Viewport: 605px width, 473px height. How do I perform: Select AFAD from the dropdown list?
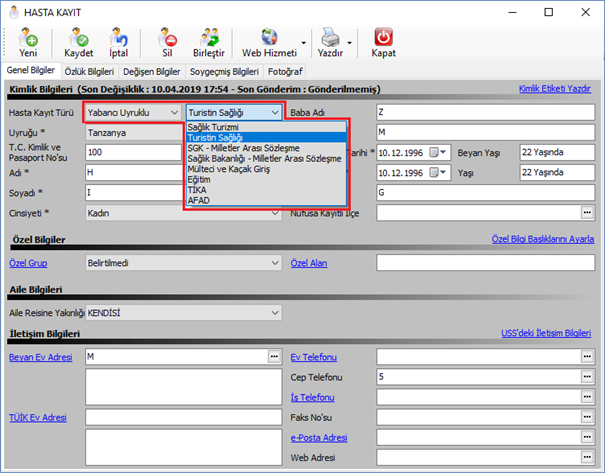[x=266, y=200]
